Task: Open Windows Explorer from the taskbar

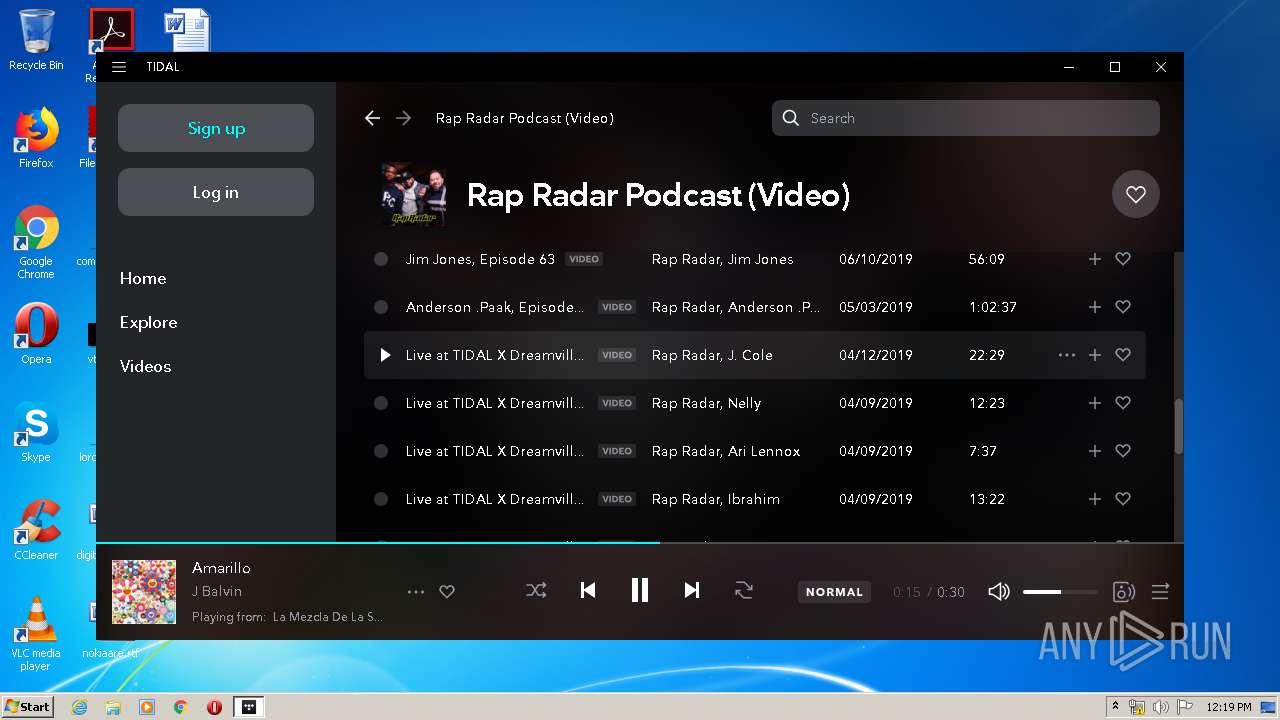Action: pyautogui.click(x=113, y=707)
